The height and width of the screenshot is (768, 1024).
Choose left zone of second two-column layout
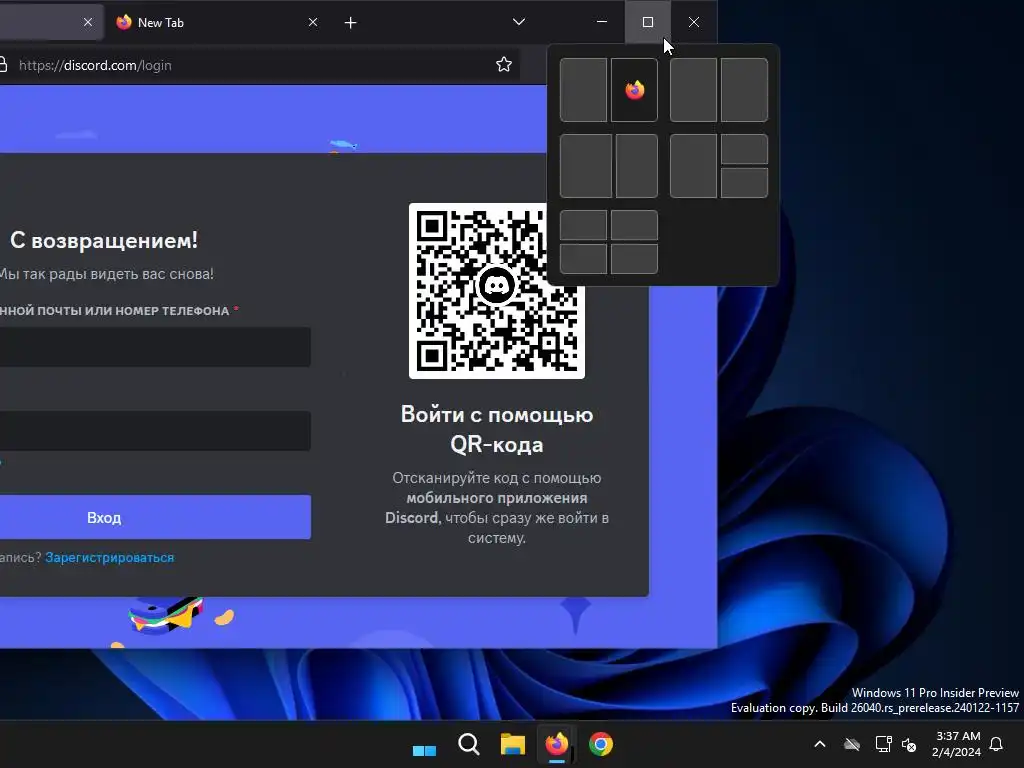pos(693,89)
